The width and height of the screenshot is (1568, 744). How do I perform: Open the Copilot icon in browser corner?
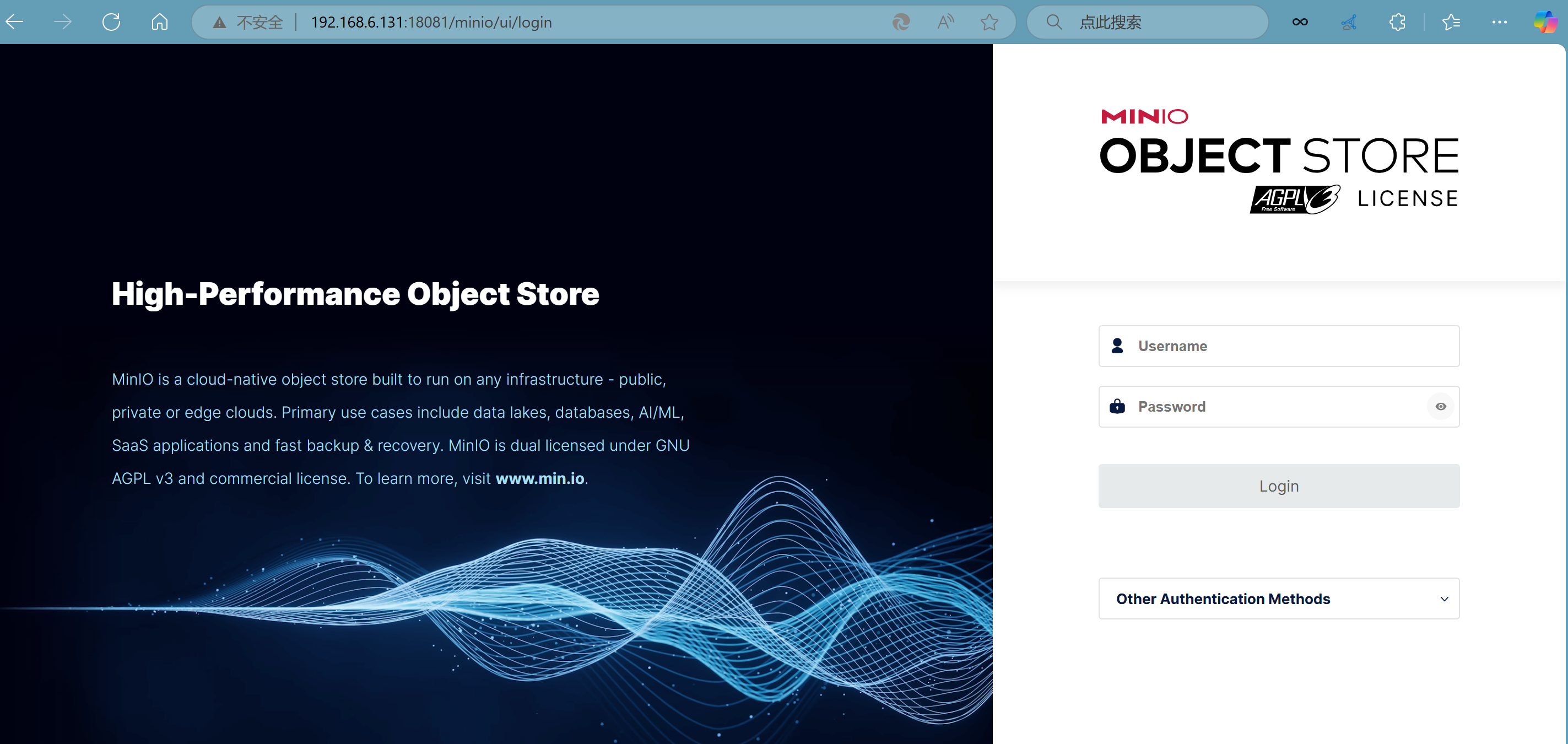pos(1544,23)
